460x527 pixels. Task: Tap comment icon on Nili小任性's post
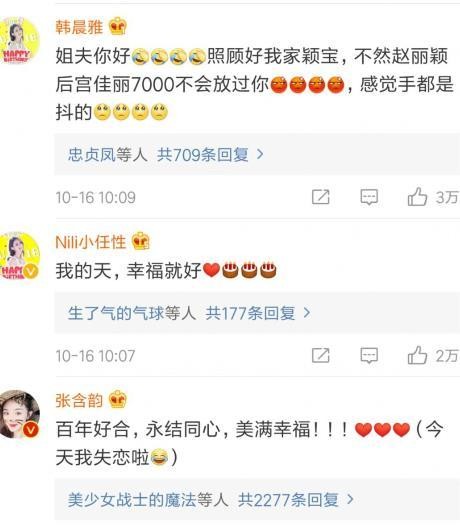pos(369,356)
